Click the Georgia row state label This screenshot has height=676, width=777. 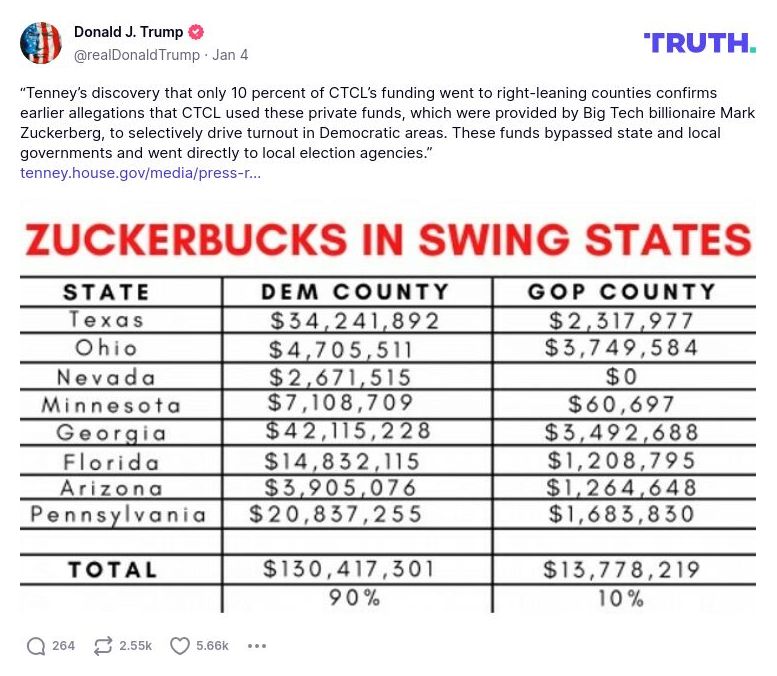(x=111, y=433)
